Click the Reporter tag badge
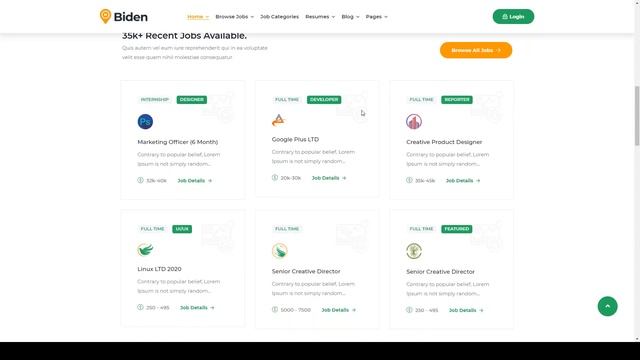The height and width of the screenshot is (360, 640). click(x=457, y=100)
